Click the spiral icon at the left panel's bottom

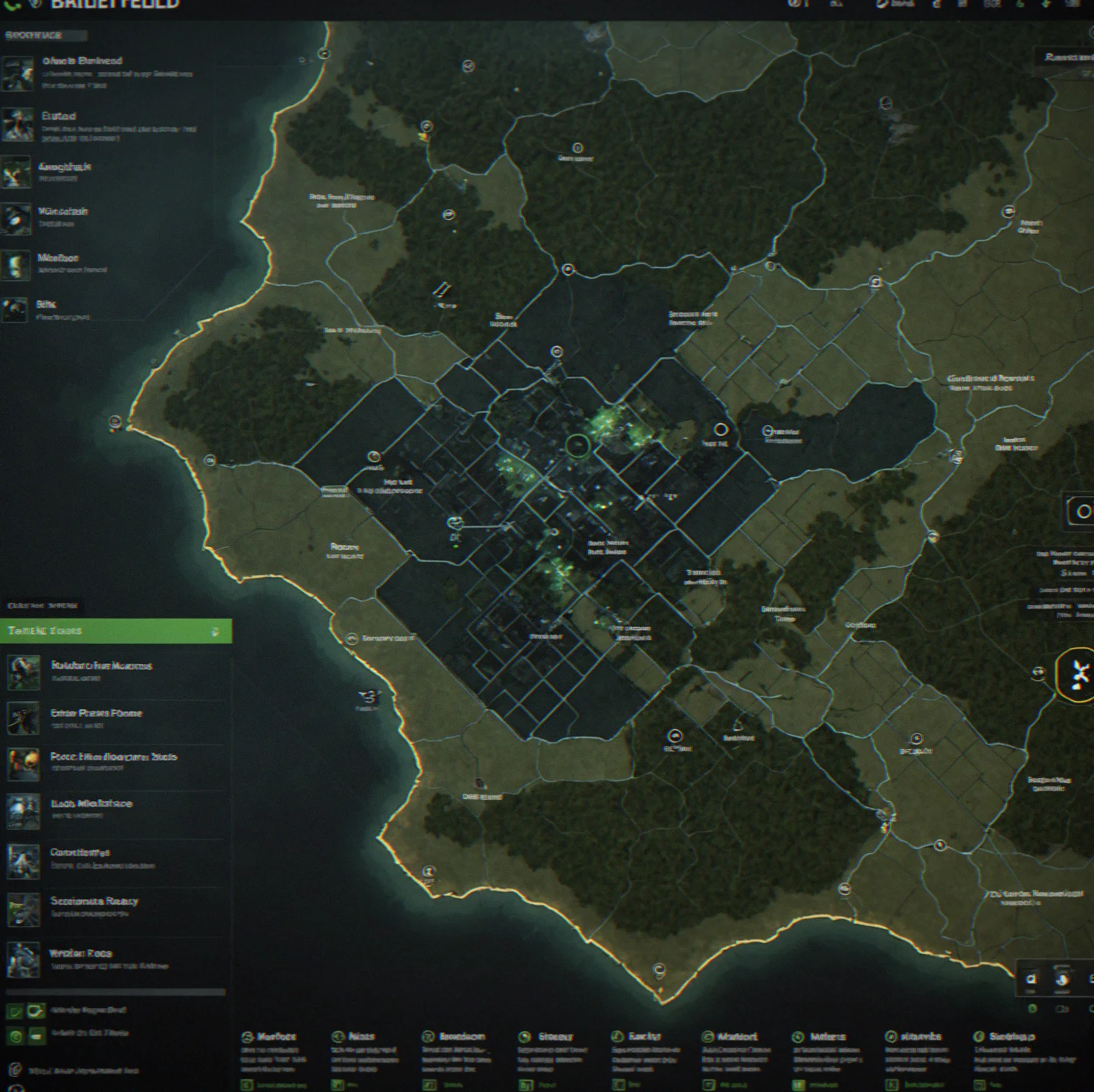pos(15,1070)
